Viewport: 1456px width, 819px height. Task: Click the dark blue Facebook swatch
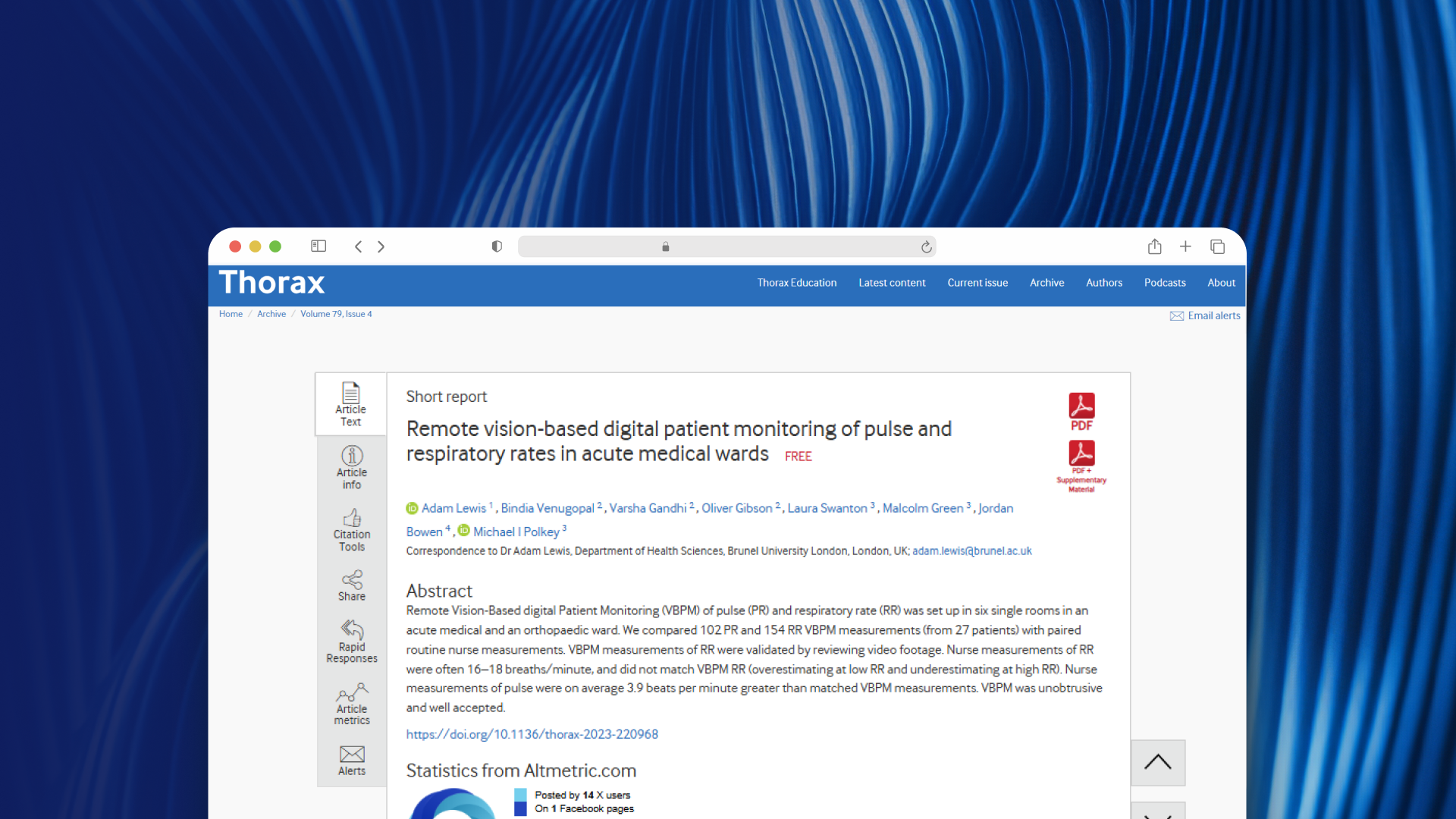pyautogui.click(x=520, y=809)
